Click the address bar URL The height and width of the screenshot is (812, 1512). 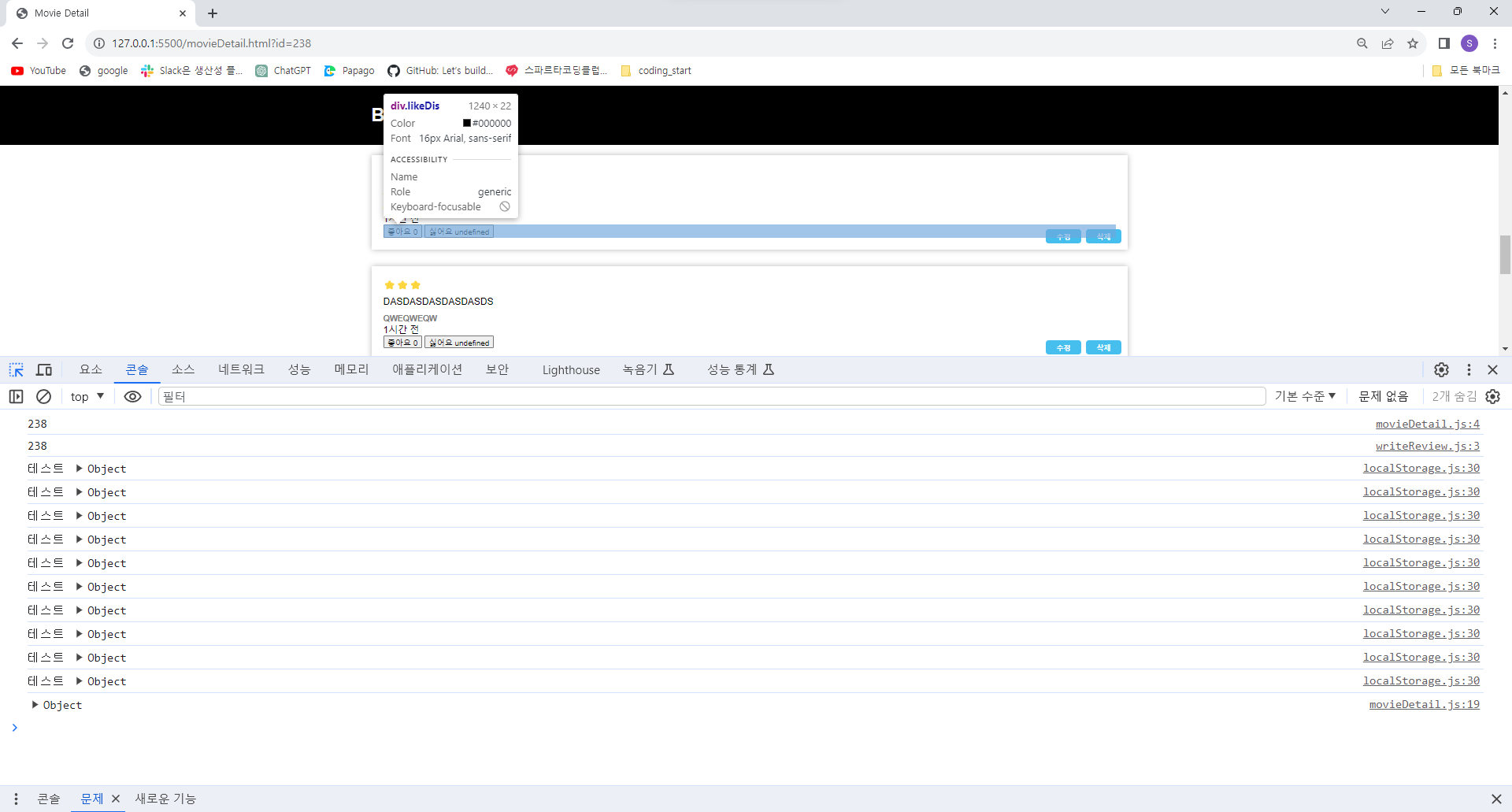pos(211,43)
